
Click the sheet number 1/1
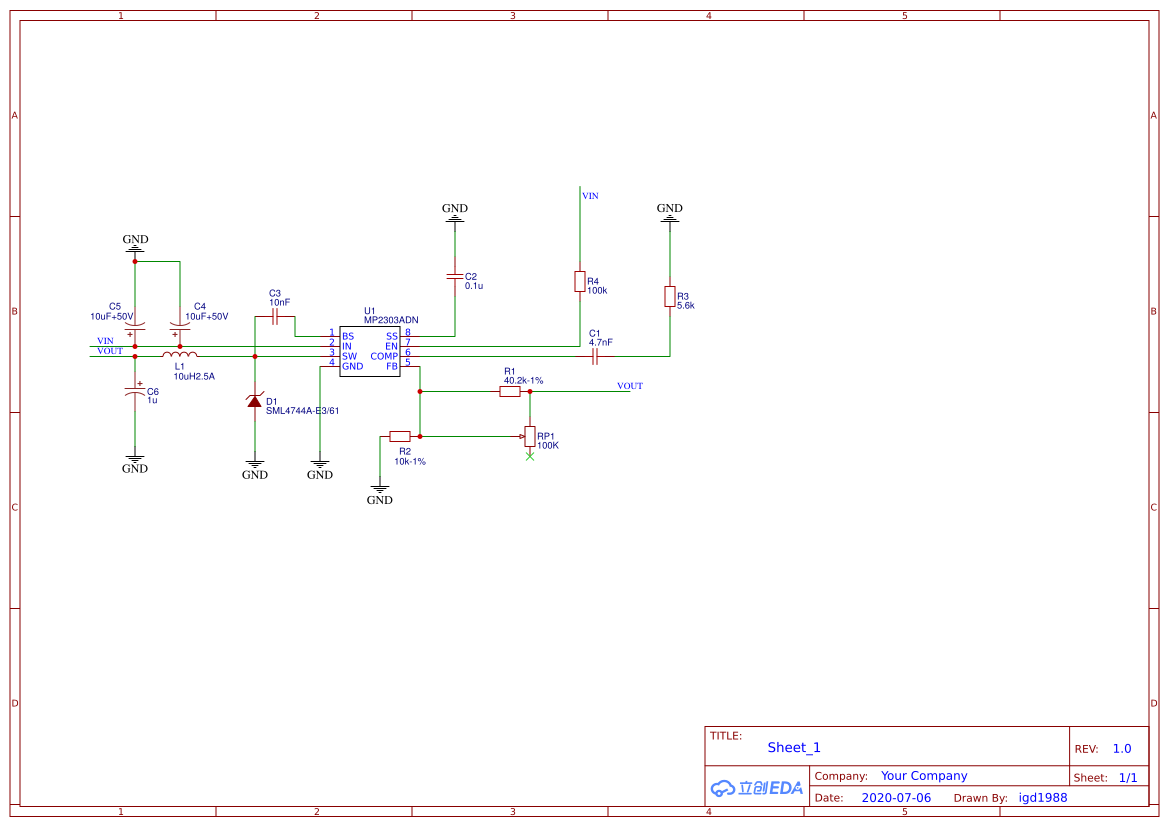1128,778
